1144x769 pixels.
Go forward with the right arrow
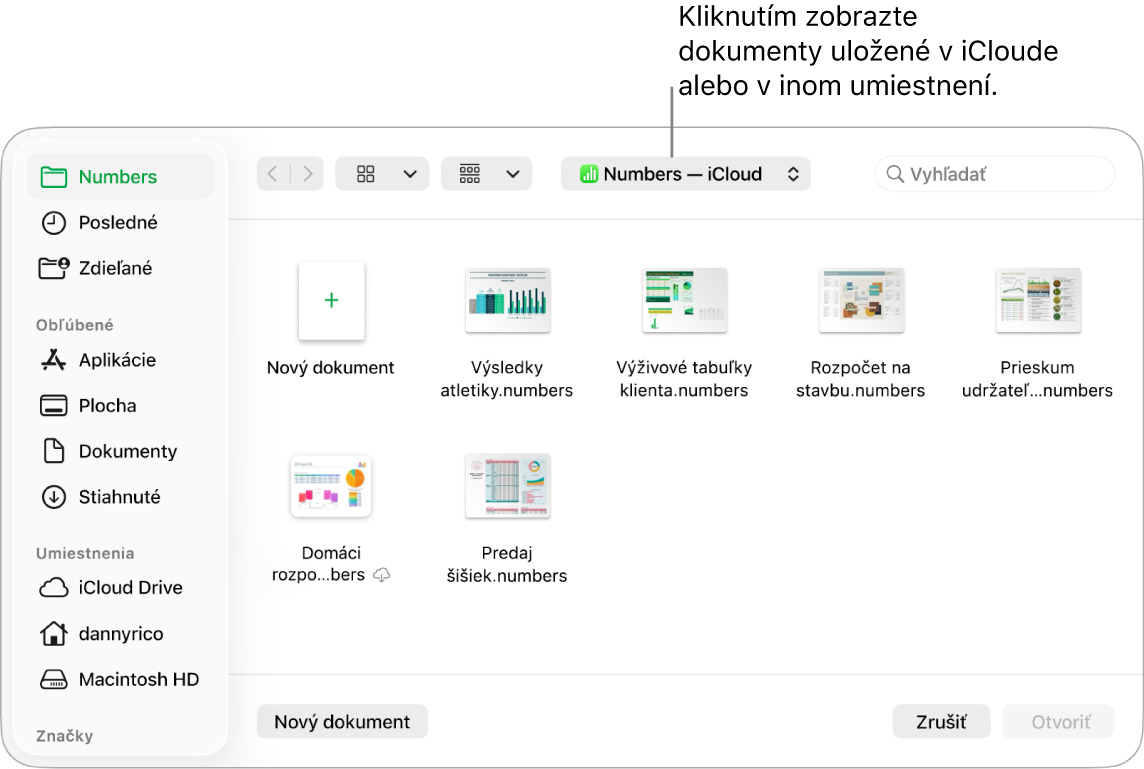coord(307,174)
